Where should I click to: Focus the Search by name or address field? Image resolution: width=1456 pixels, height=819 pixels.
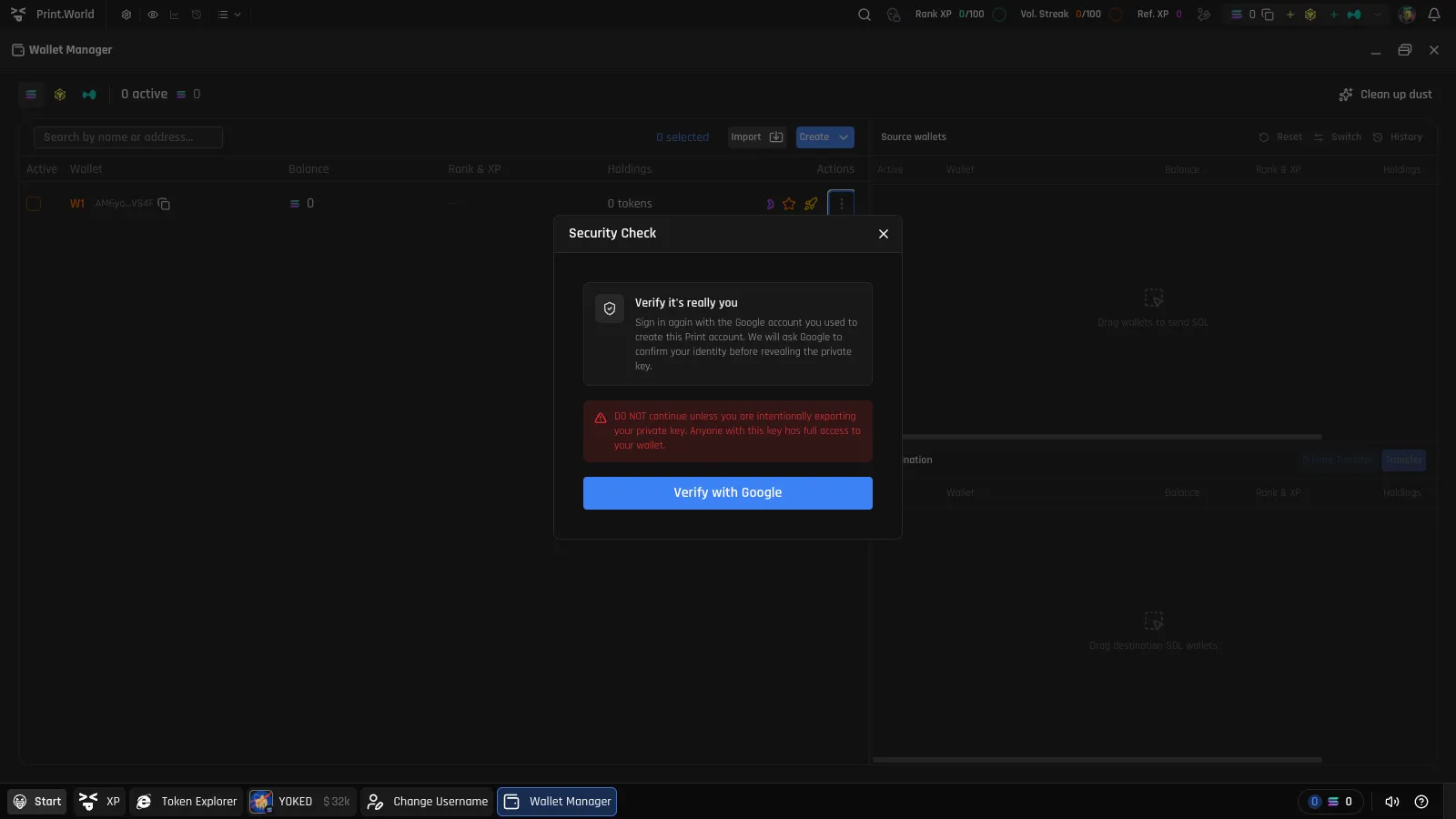click(x=128, y=137)
